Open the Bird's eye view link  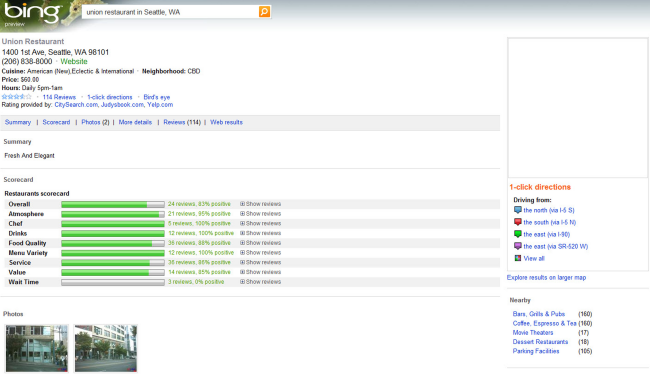[x=157, y=97]
